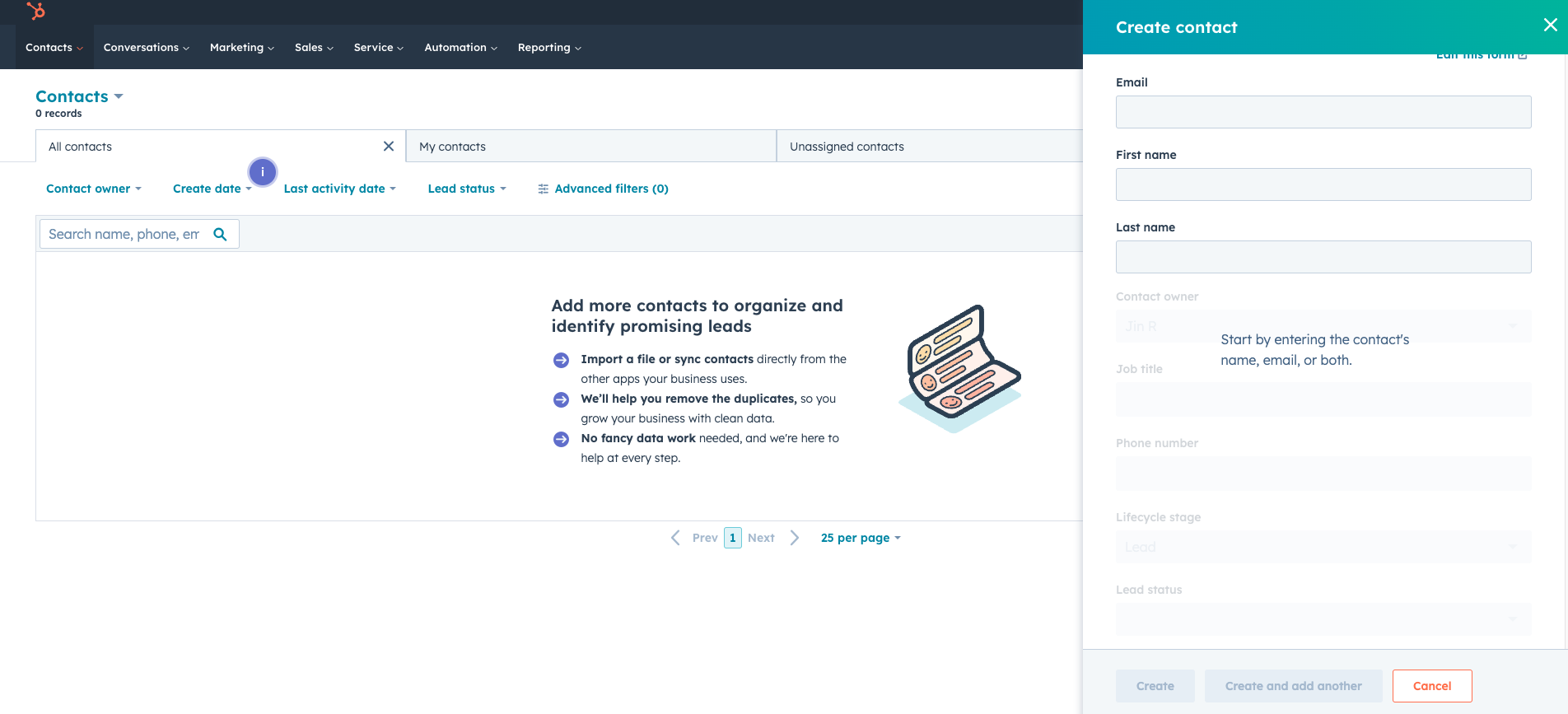Open the Marketing menu
The width and height of the screenshot is (1568, 714).
[x=241, y=48]
